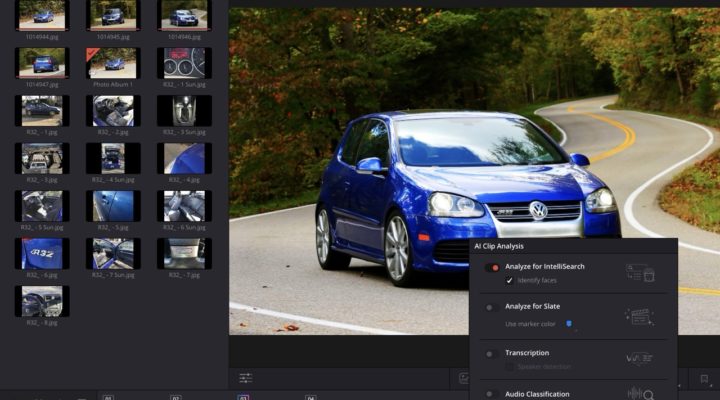This screenshot has width=720, height=400.
Task: Click the Use marker color label
Action: [x=530, y=324]
